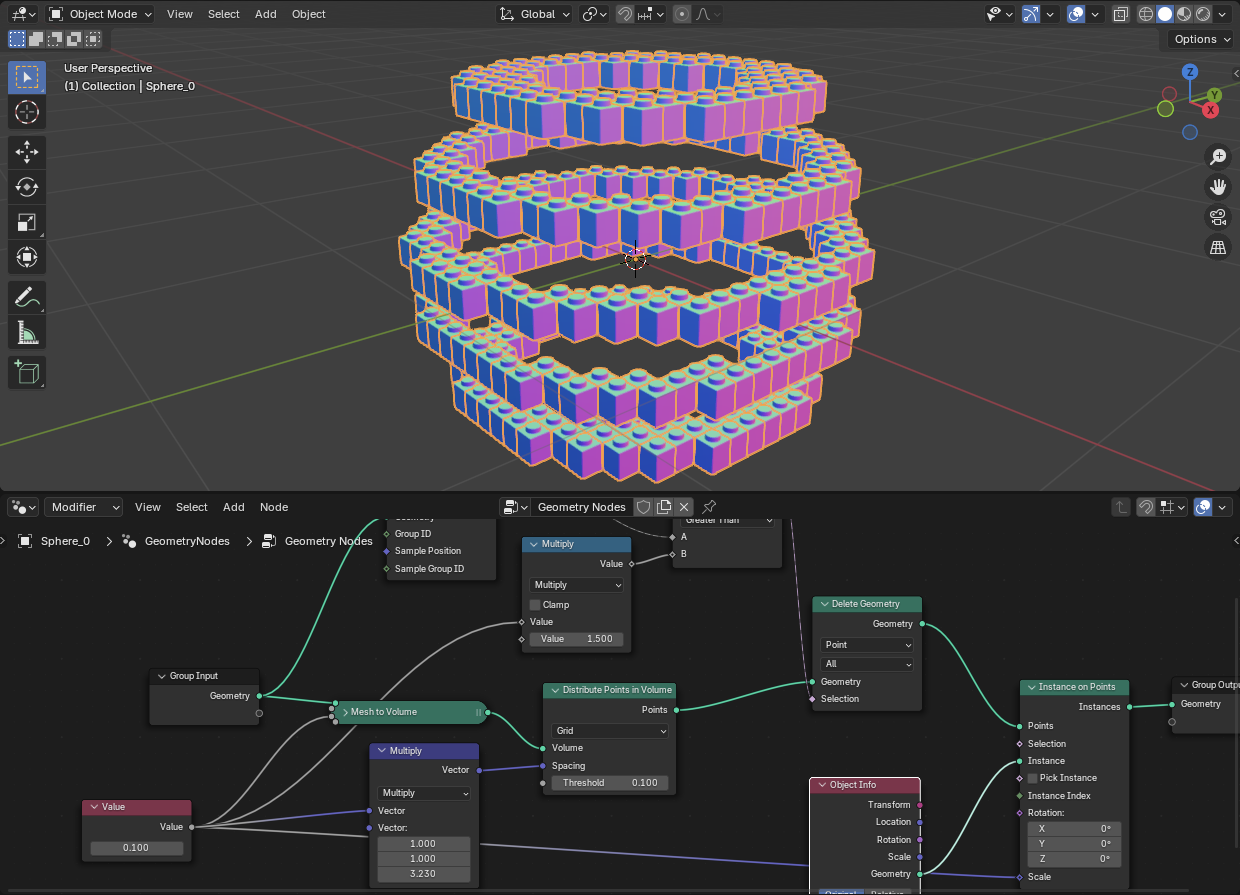Select solid viewport shading

pyautogui.click(x=1165, y=14)
